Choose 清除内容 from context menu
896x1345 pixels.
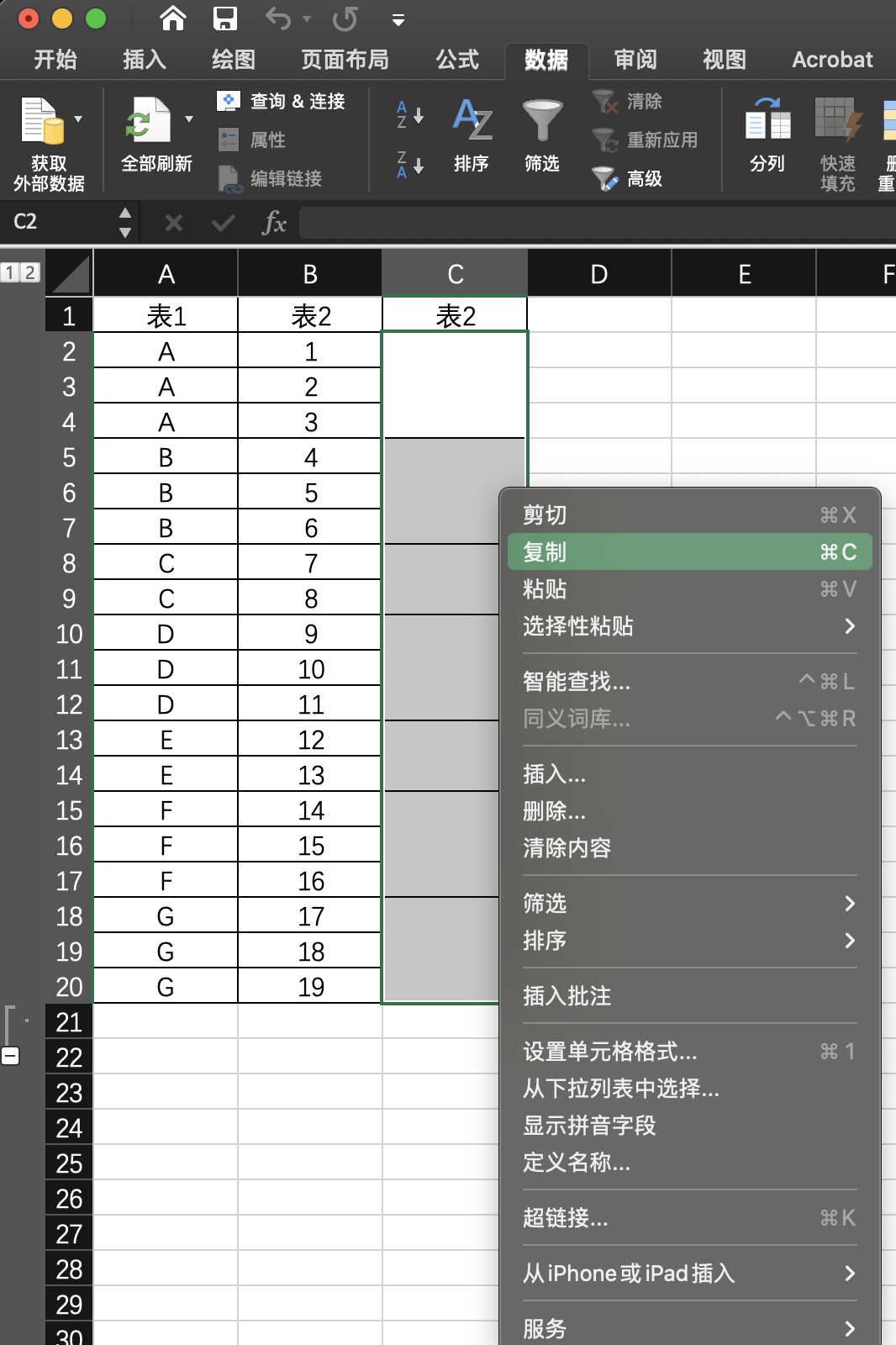tap(689, 847)
